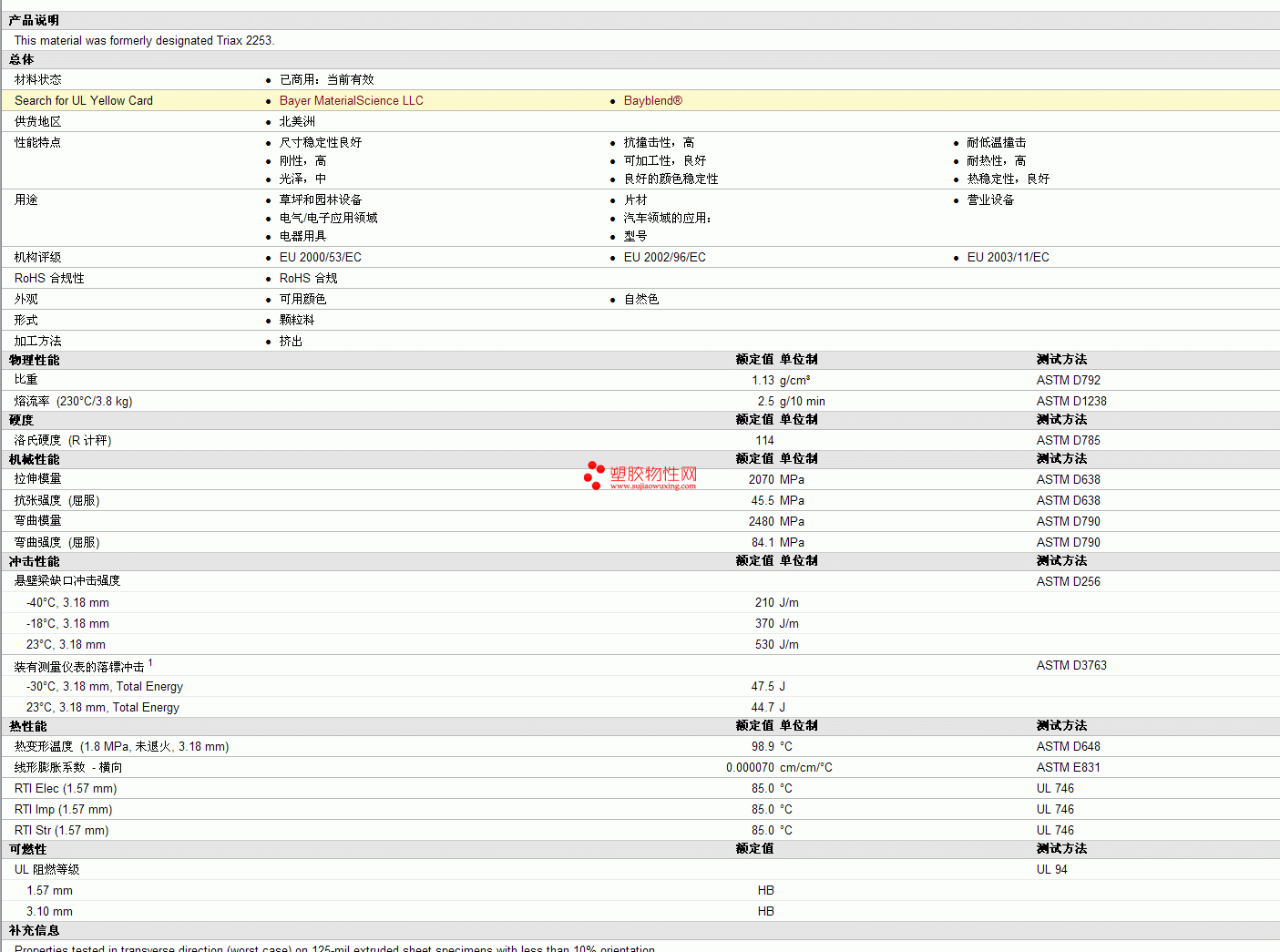Select the 挤出 processing method value
This screenshot has height=952, width=1280.
291,341
